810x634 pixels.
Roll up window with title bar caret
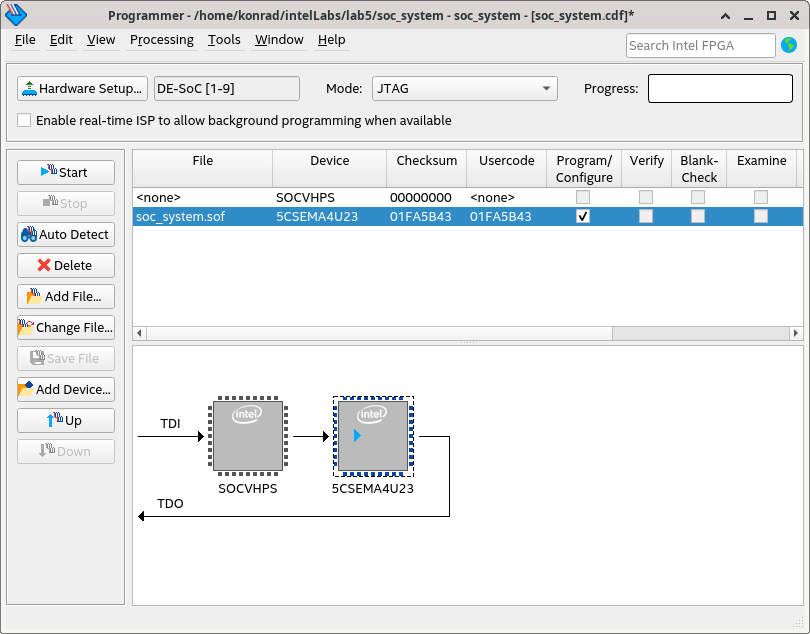pyautogui.click(x=725, y=16)
